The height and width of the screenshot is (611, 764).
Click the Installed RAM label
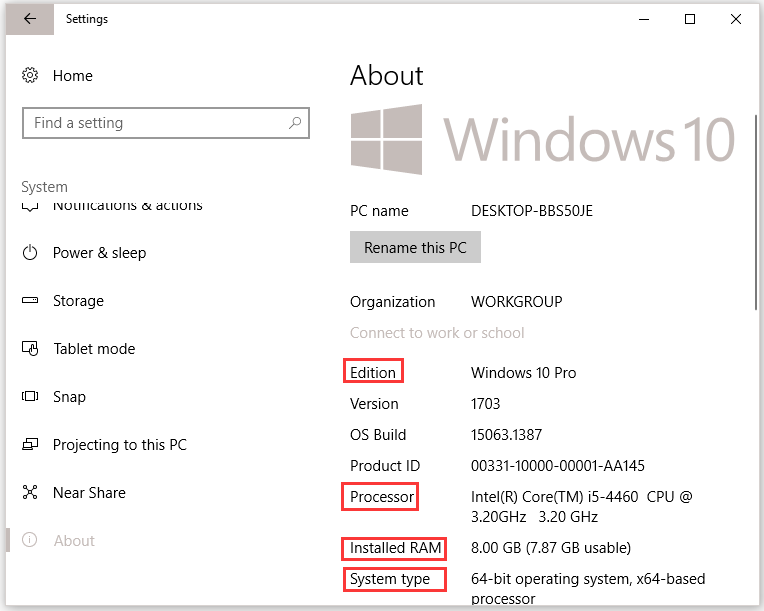click(x=395, y=548)
